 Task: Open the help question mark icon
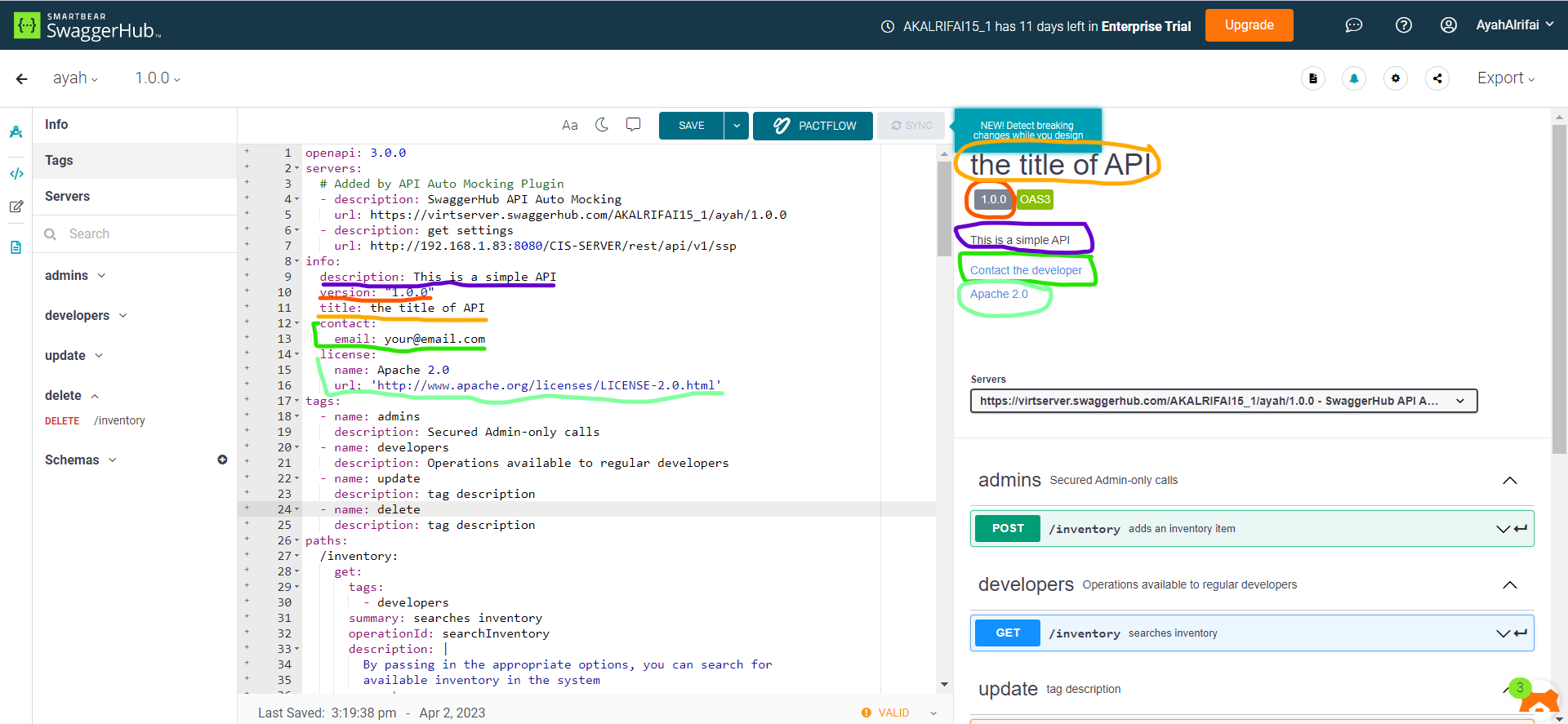pyautogui.click(x=1403, y=25)
